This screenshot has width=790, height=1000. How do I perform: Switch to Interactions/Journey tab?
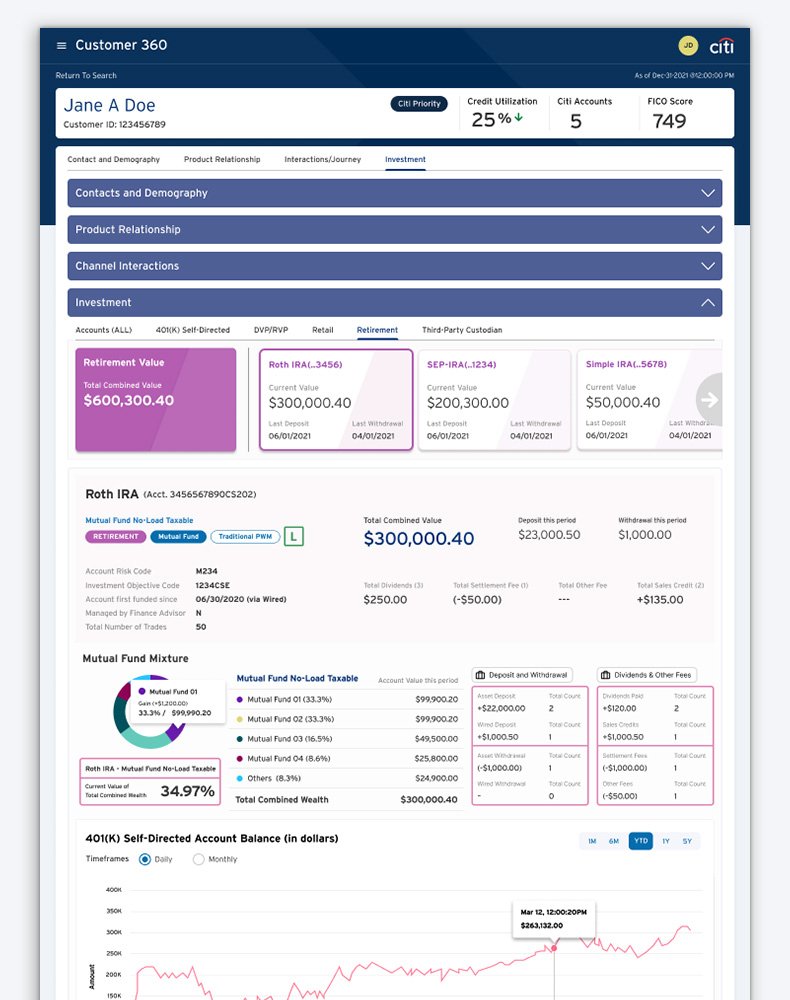point(323,159)
